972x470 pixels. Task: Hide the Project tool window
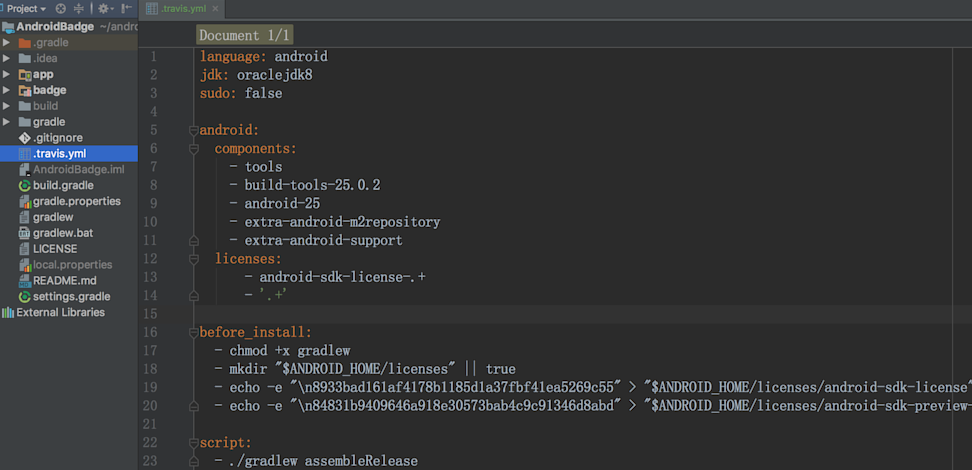click(127, 9)
